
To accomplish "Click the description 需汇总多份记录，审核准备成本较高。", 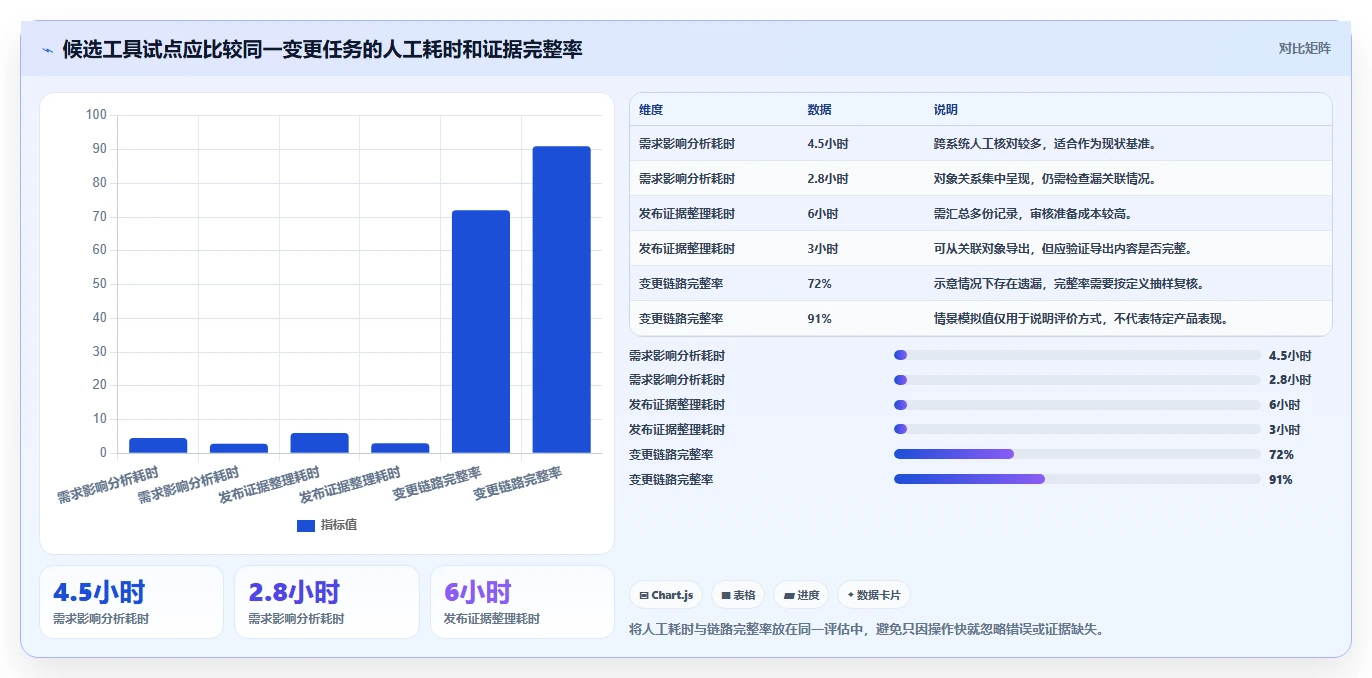I will [x=1033, y=214].
